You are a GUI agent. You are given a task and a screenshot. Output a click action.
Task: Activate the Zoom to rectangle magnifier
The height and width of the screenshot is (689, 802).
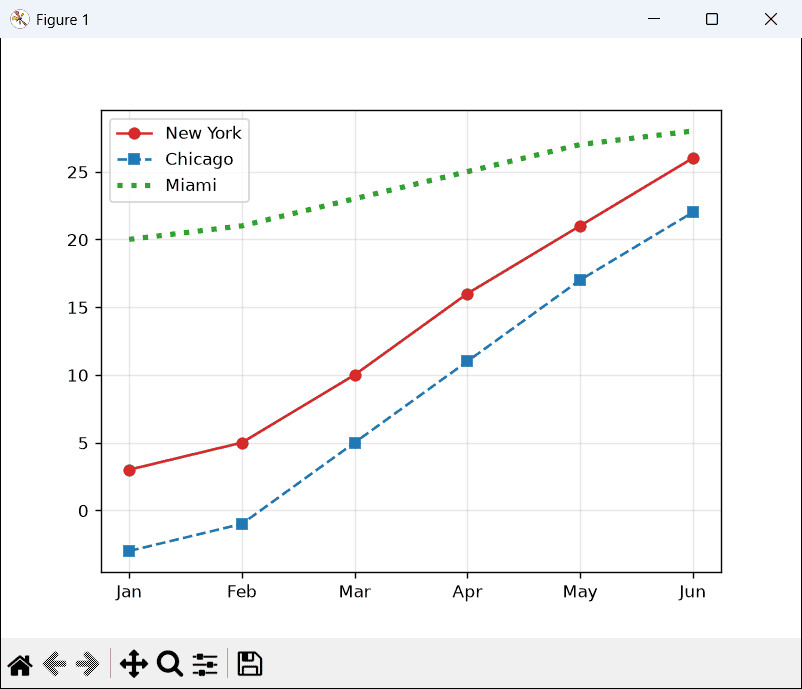(170, 664)
